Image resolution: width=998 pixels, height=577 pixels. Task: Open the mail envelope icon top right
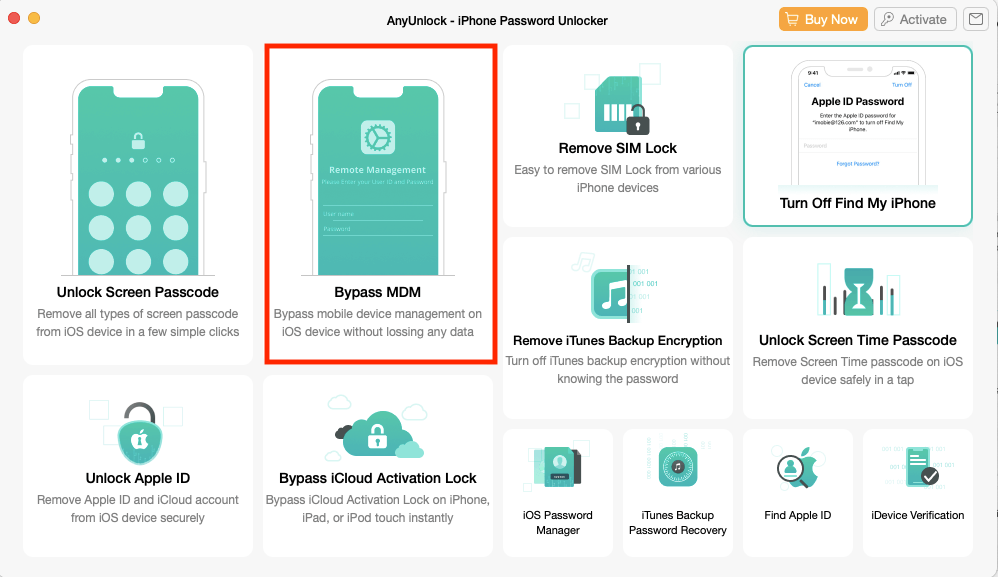[x=975, y=19]
